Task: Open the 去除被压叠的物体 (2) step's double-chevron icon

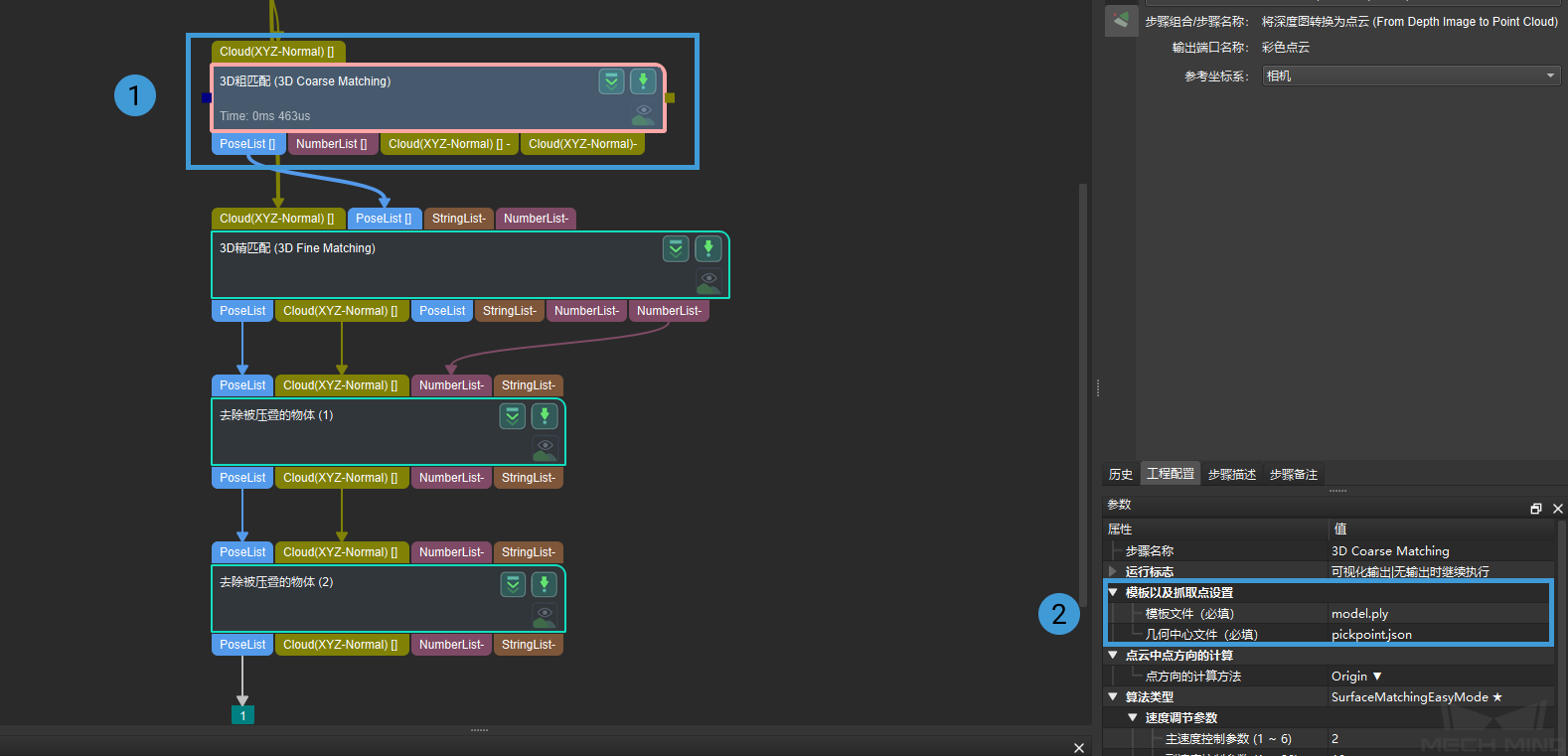Action: coord(513,583)
